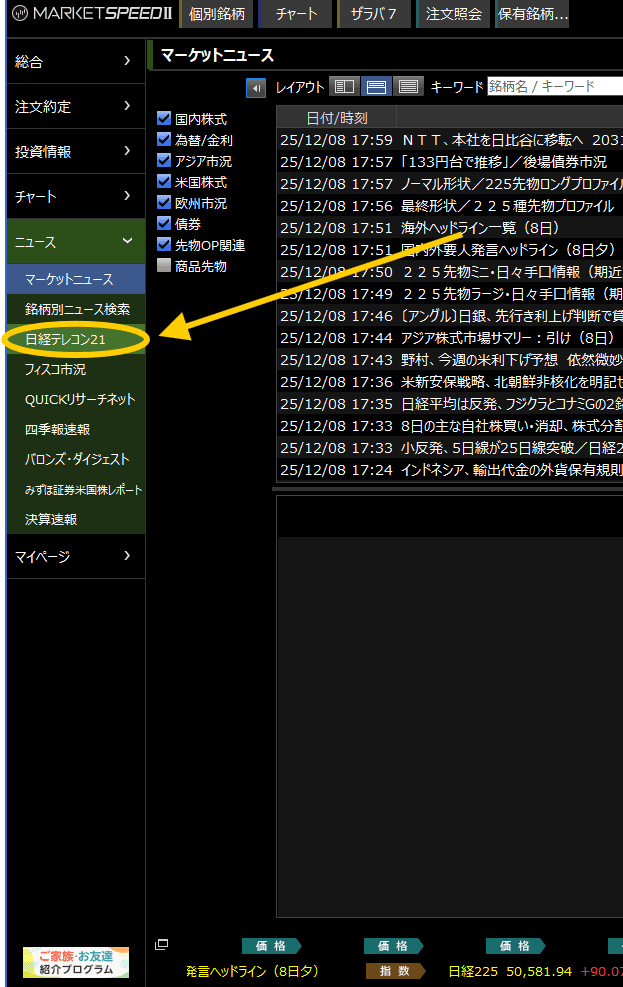The width and height of the screenshot is (623, 987).
Task: Click the 銘柄名/キーワード search field
Action: click(555, 86)
